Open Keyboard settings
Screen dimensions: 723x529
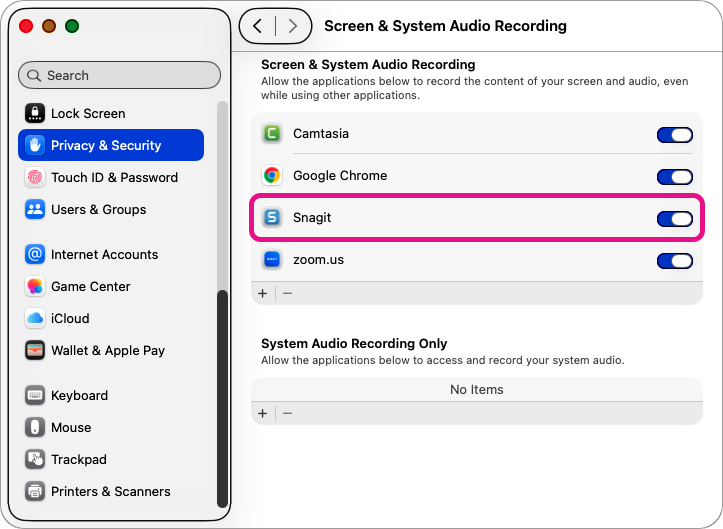click(x=111, y=395)
